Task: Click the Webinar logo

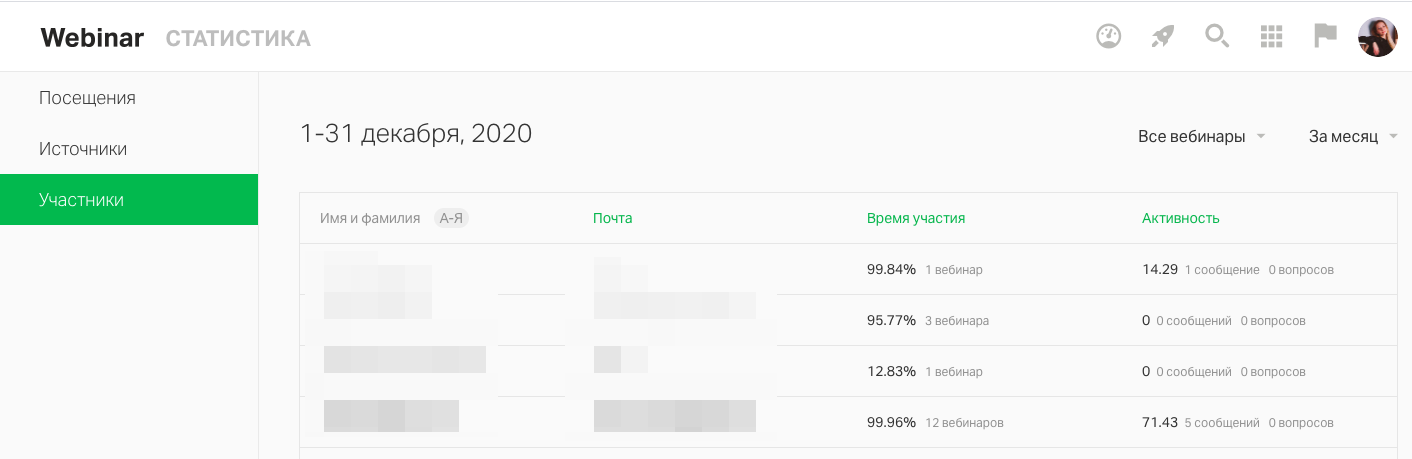Action: (x=92, y=38)
